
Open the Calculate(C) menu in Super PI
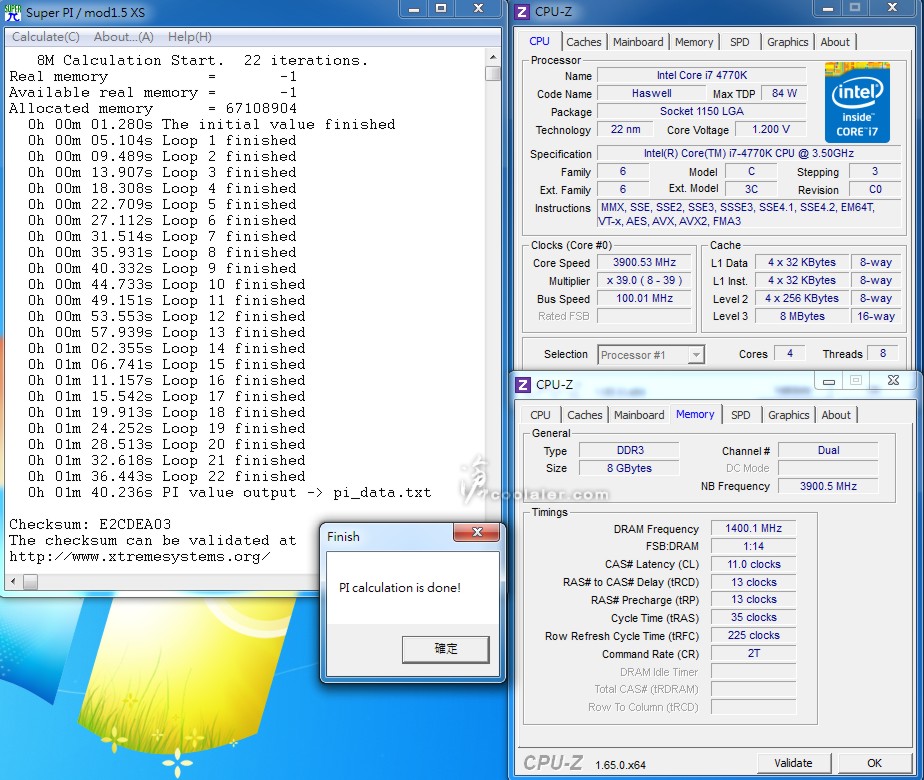tap(46, 37)
